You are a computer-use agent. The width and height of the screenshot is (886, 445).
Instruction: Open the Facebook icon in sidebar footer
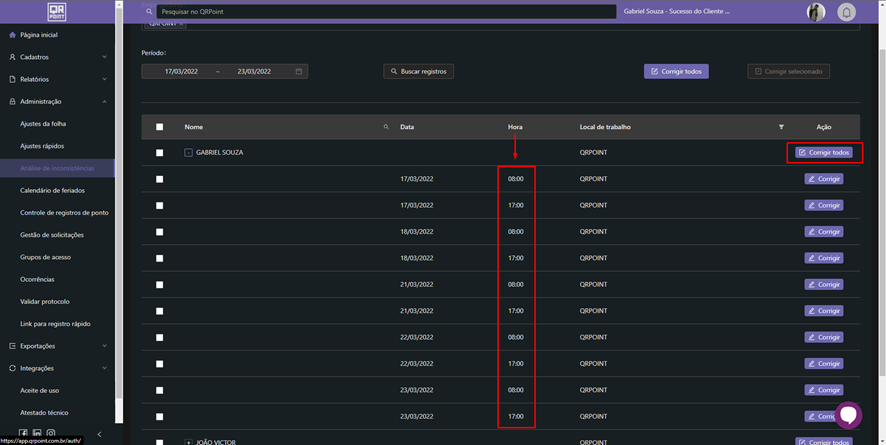(x=23, y=434)
